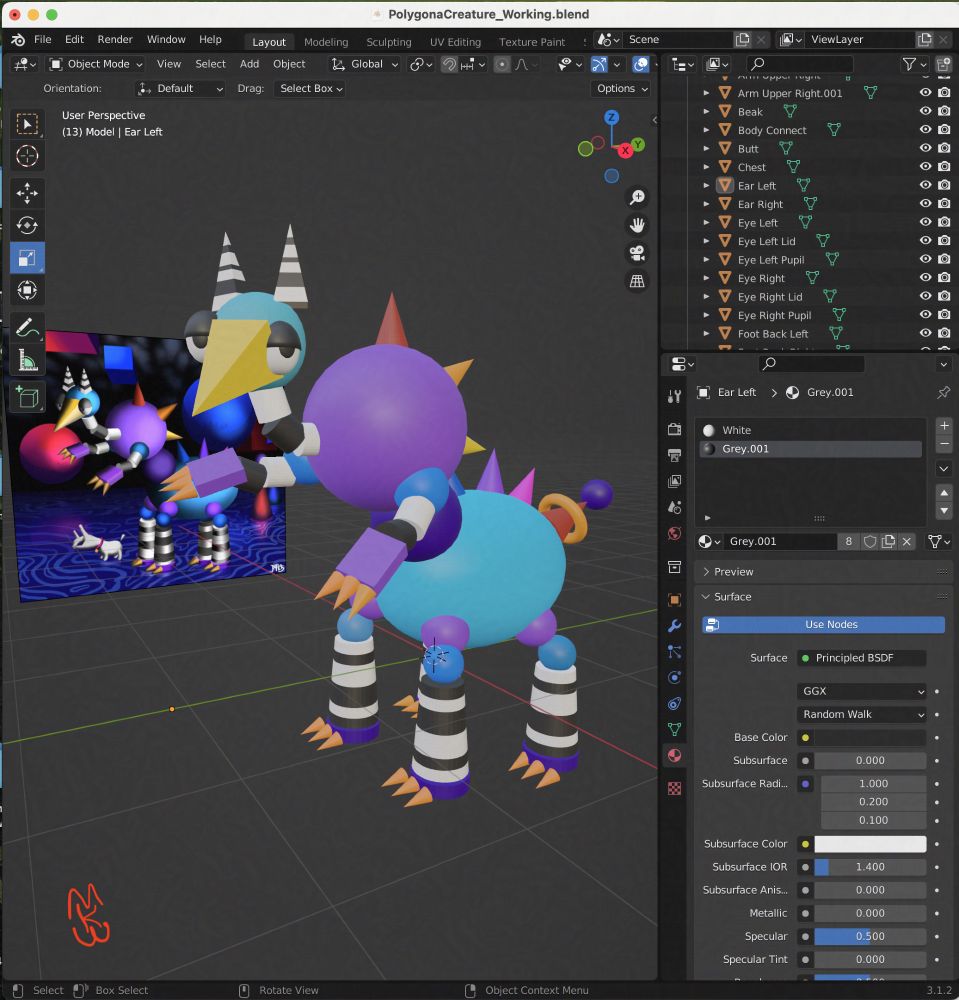
Task: Open the File menu
Action: point(43,40)
